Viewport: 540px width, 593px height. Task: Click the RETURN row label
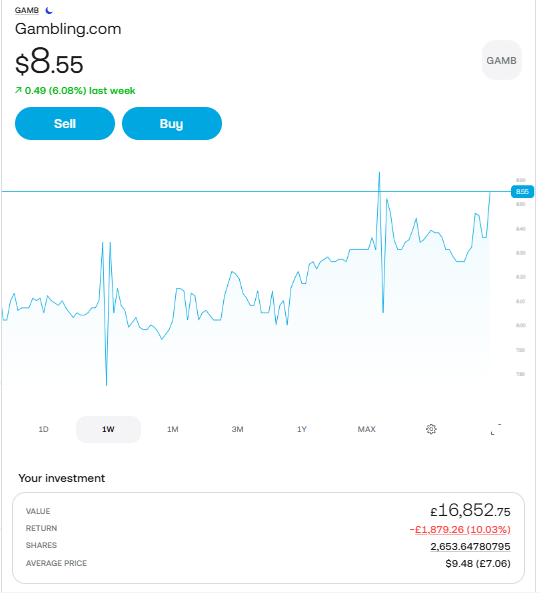pyautogui.click(x=41, y=528)
